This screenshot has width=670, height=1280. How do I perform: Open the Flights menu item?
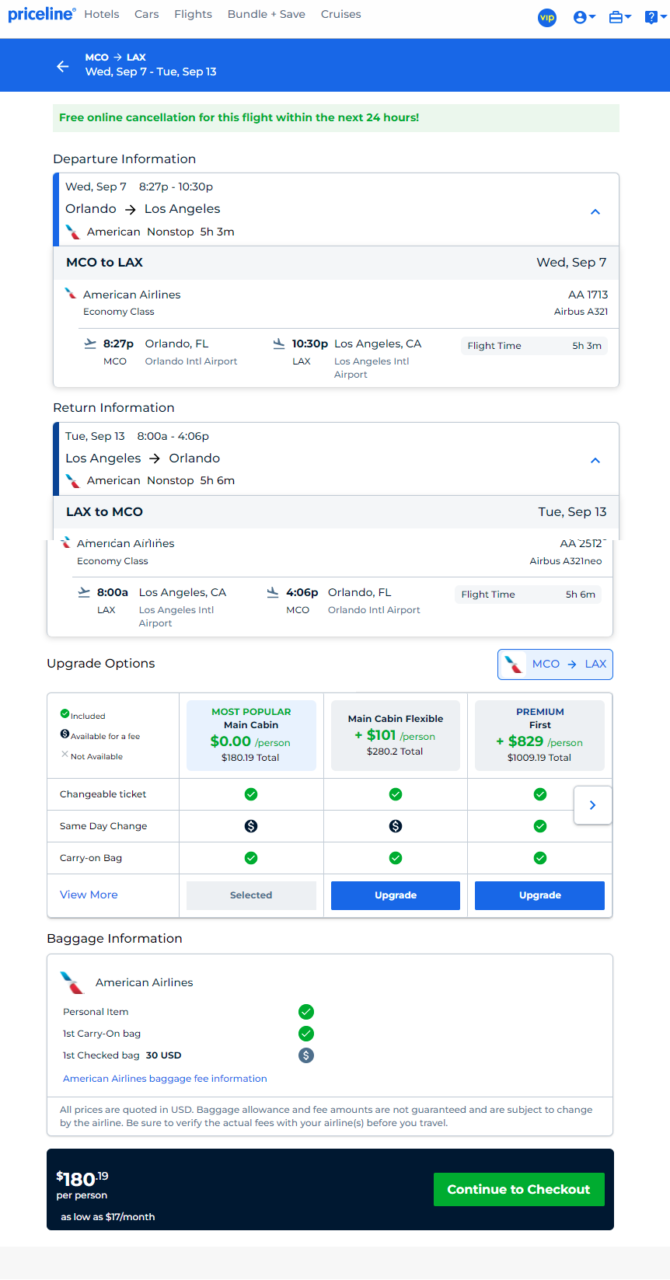193,15
